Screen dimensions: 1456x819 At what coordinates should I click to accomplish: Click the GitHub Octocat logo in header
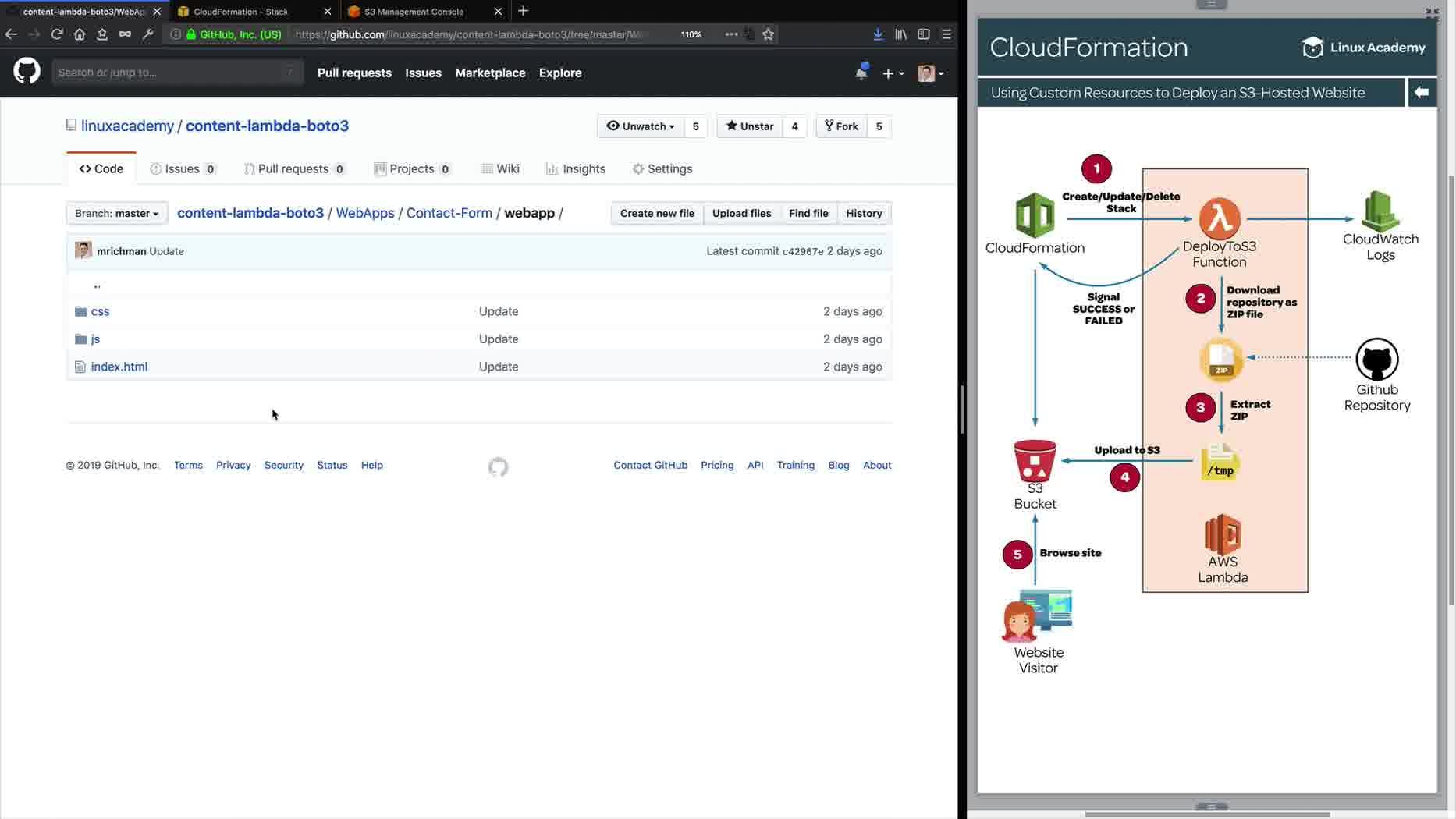click(27, 72)
